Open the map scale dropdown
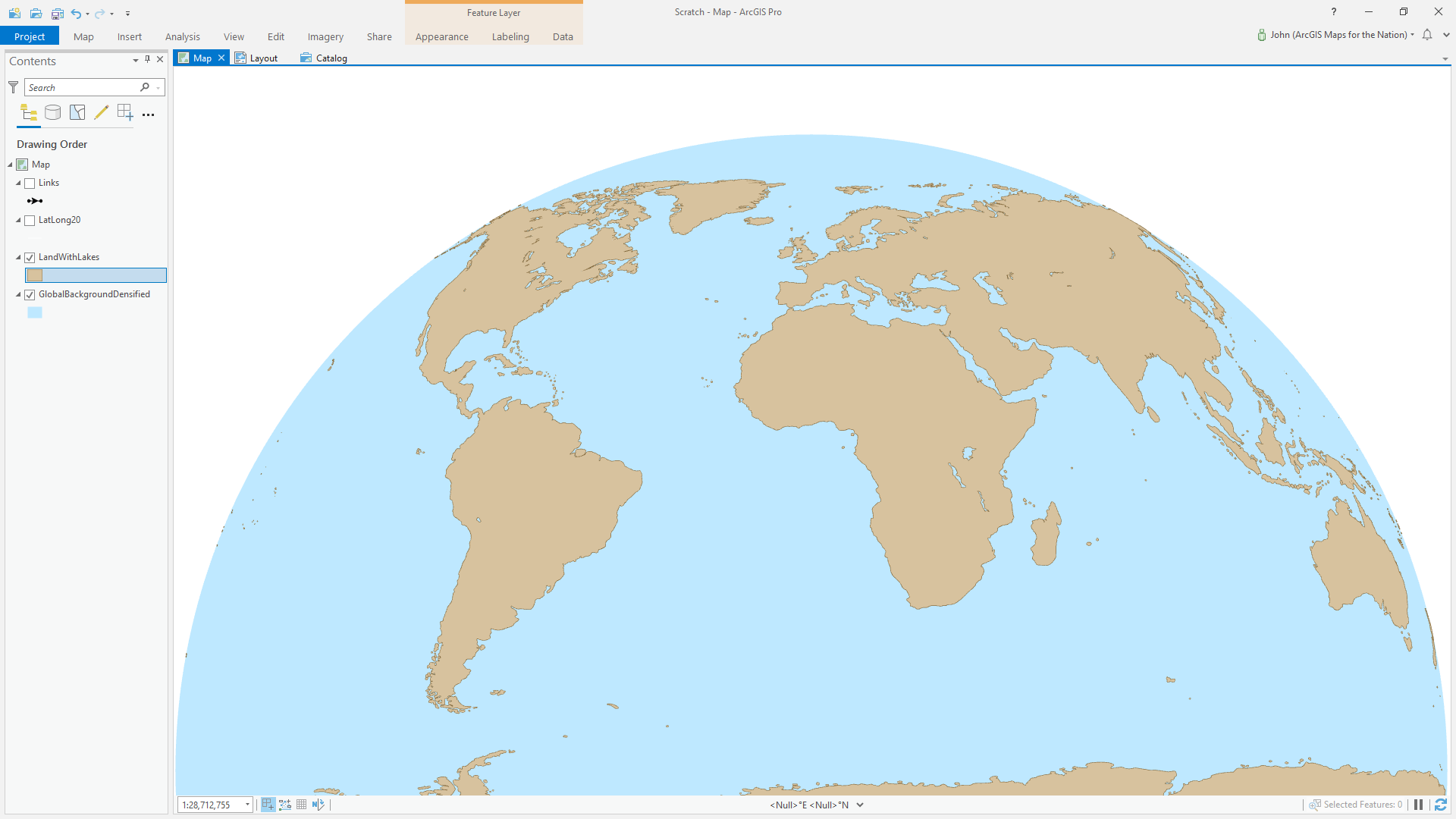The width and height of the screenshot is (1456, 819). click(247, 805)
